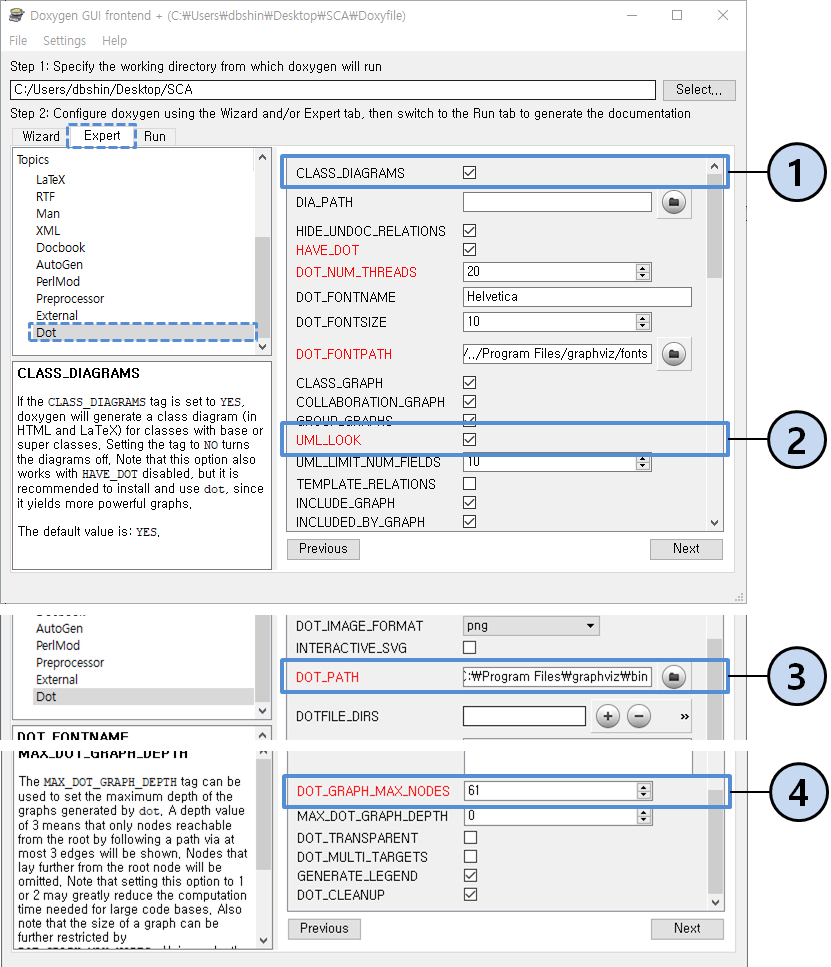Enable INTERACTIVE_SVG checkbox

coord(469,648)
